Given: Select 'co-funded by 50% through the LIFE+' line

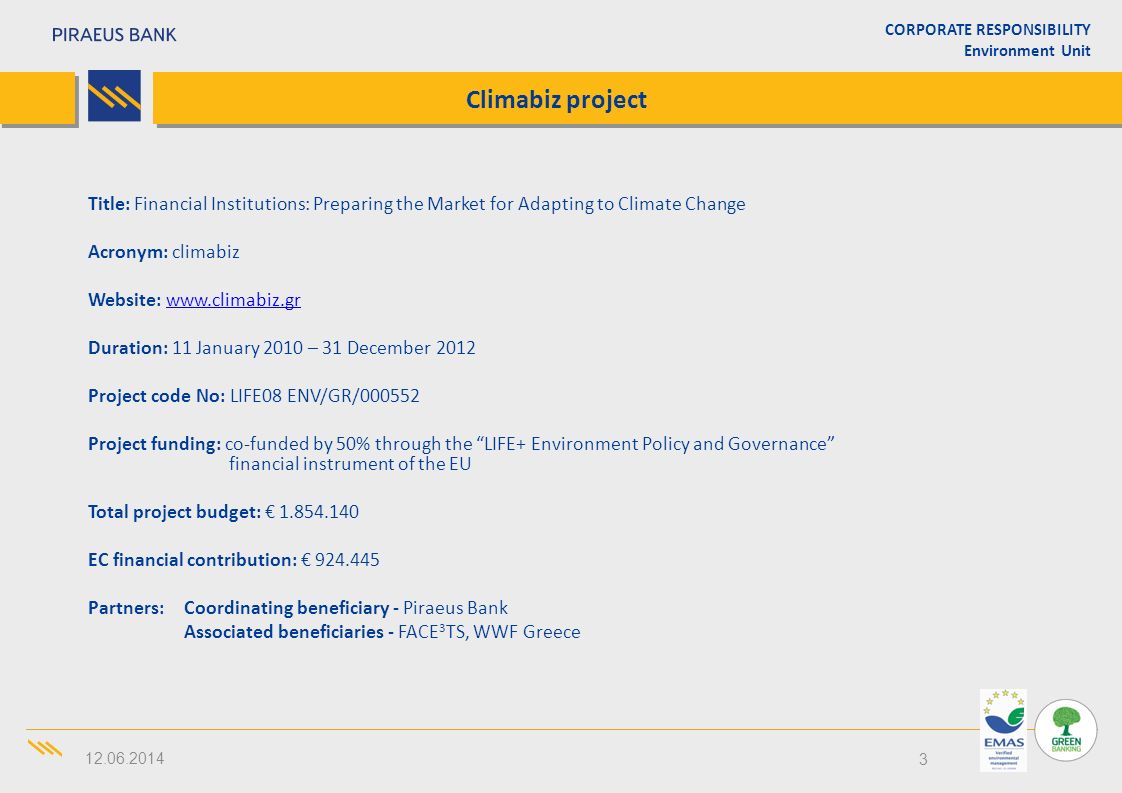Looking at the screenshot, I should 530,444.
